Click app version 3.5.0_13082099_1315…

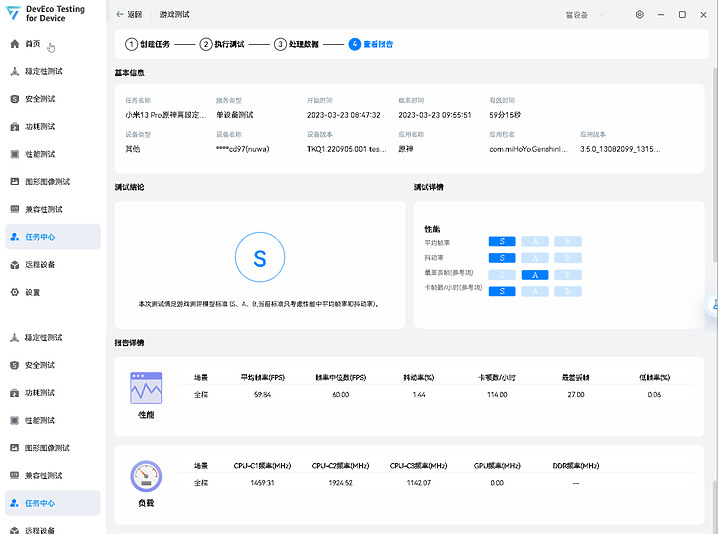pyautogui.click(x=620, y=149)
